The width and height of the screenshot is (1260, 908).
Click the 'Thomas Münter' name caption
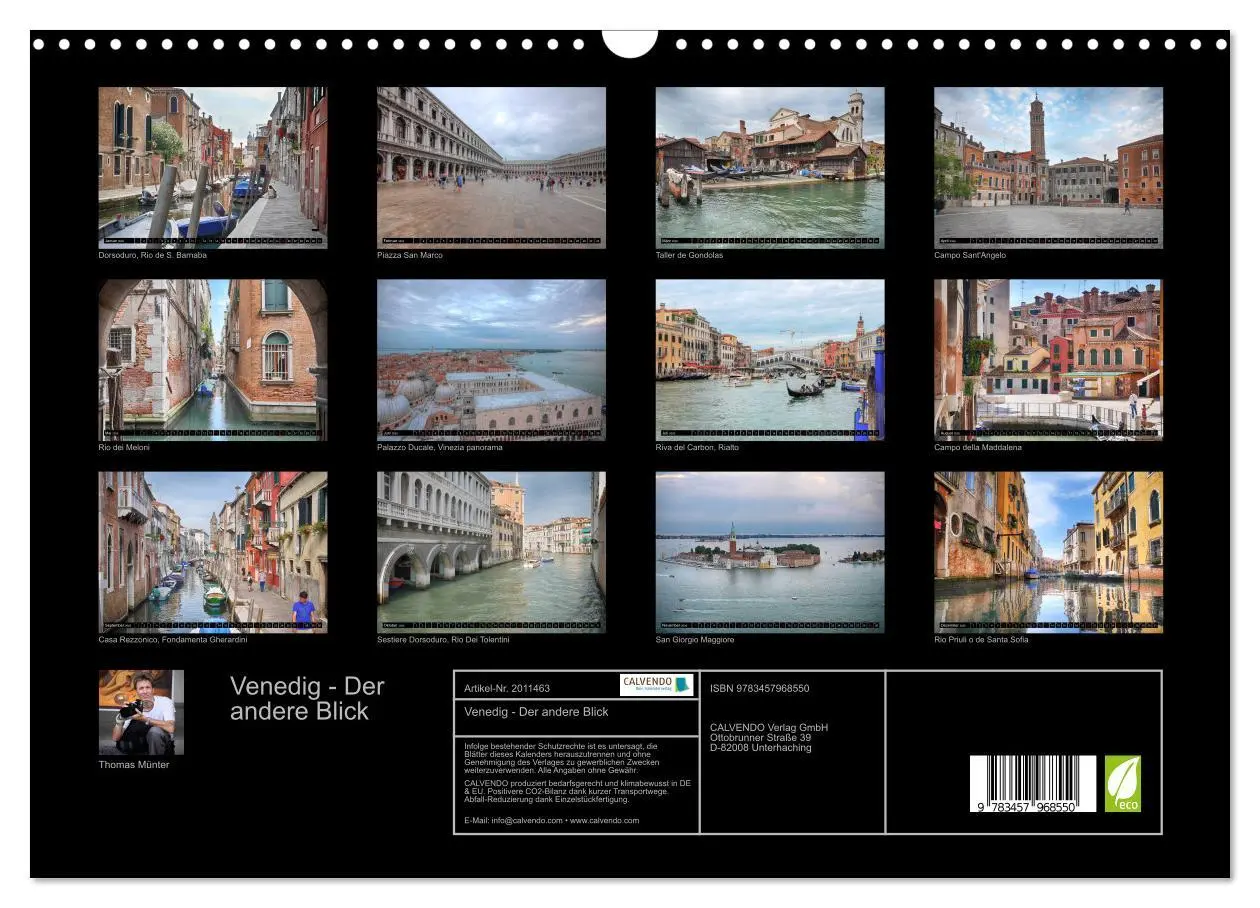(x=134, y=765)
